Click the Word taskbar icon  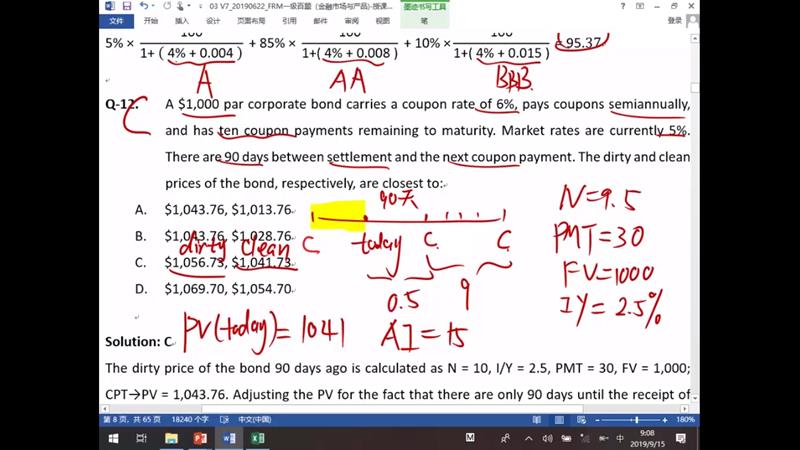229,438
